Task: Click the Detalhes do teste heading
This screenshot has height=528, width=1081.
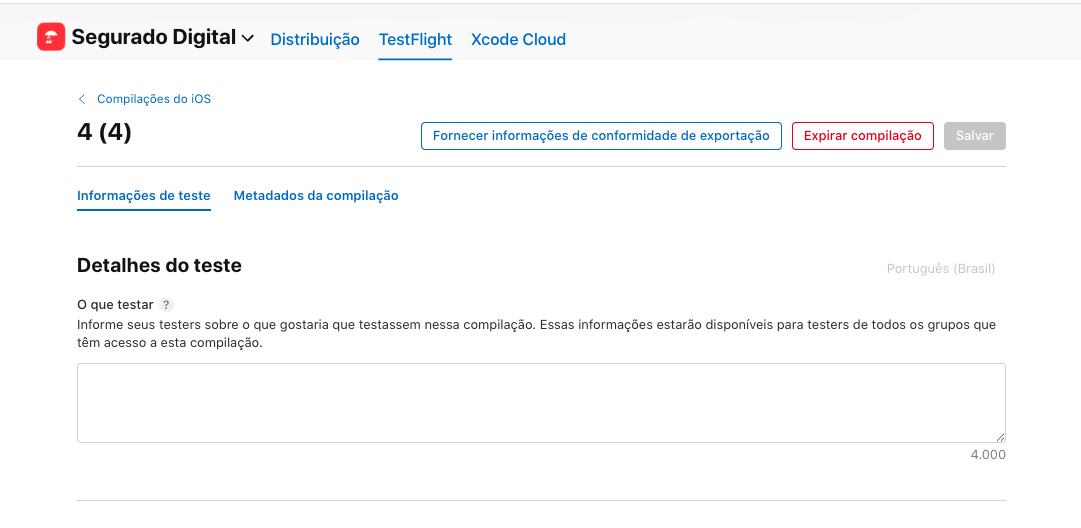Action: pyautogui.click(x=159, y=266)
